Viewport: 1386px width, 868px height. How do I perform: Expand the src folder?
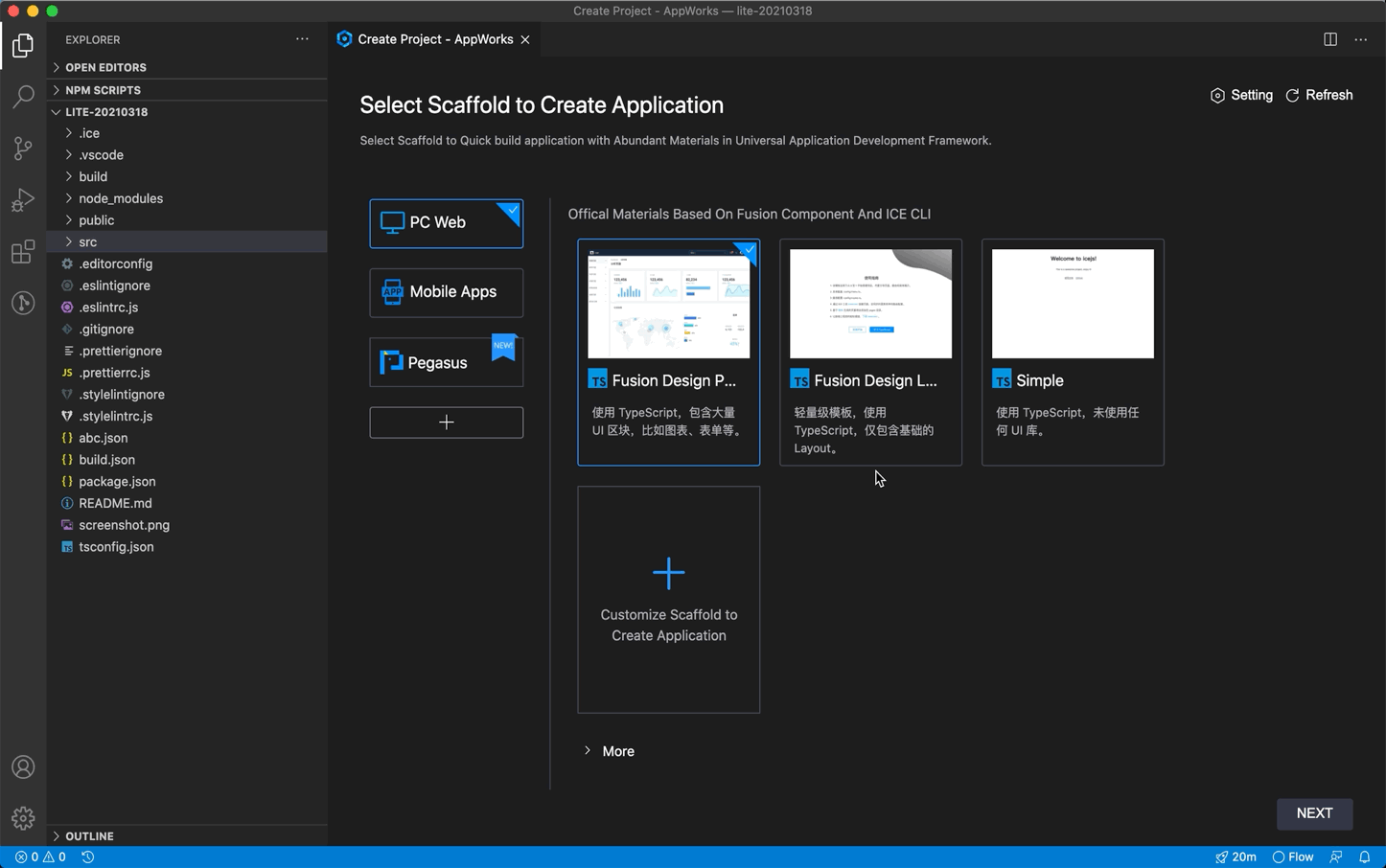click(187, 242)
